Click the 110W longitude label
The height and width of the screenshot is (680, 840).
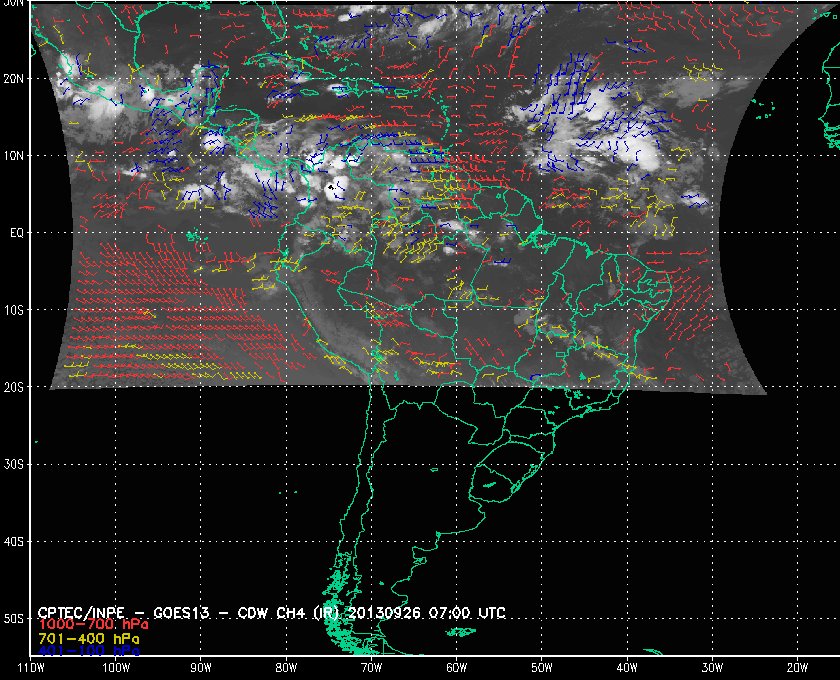31,668
